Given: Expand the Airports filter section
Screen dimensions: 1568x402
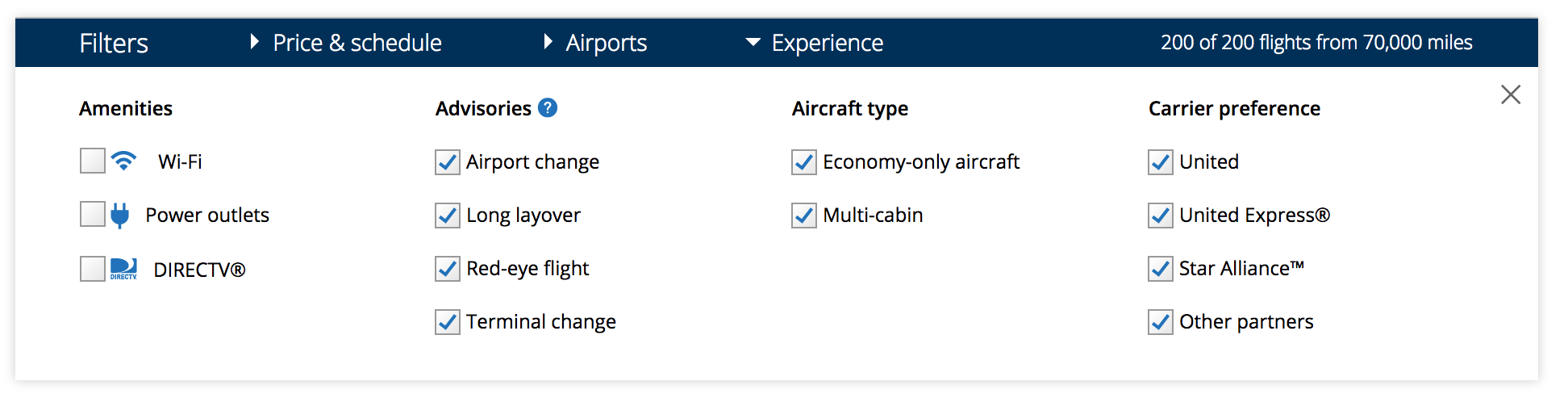Looking at the screenshot, I should tap(597, 43).
